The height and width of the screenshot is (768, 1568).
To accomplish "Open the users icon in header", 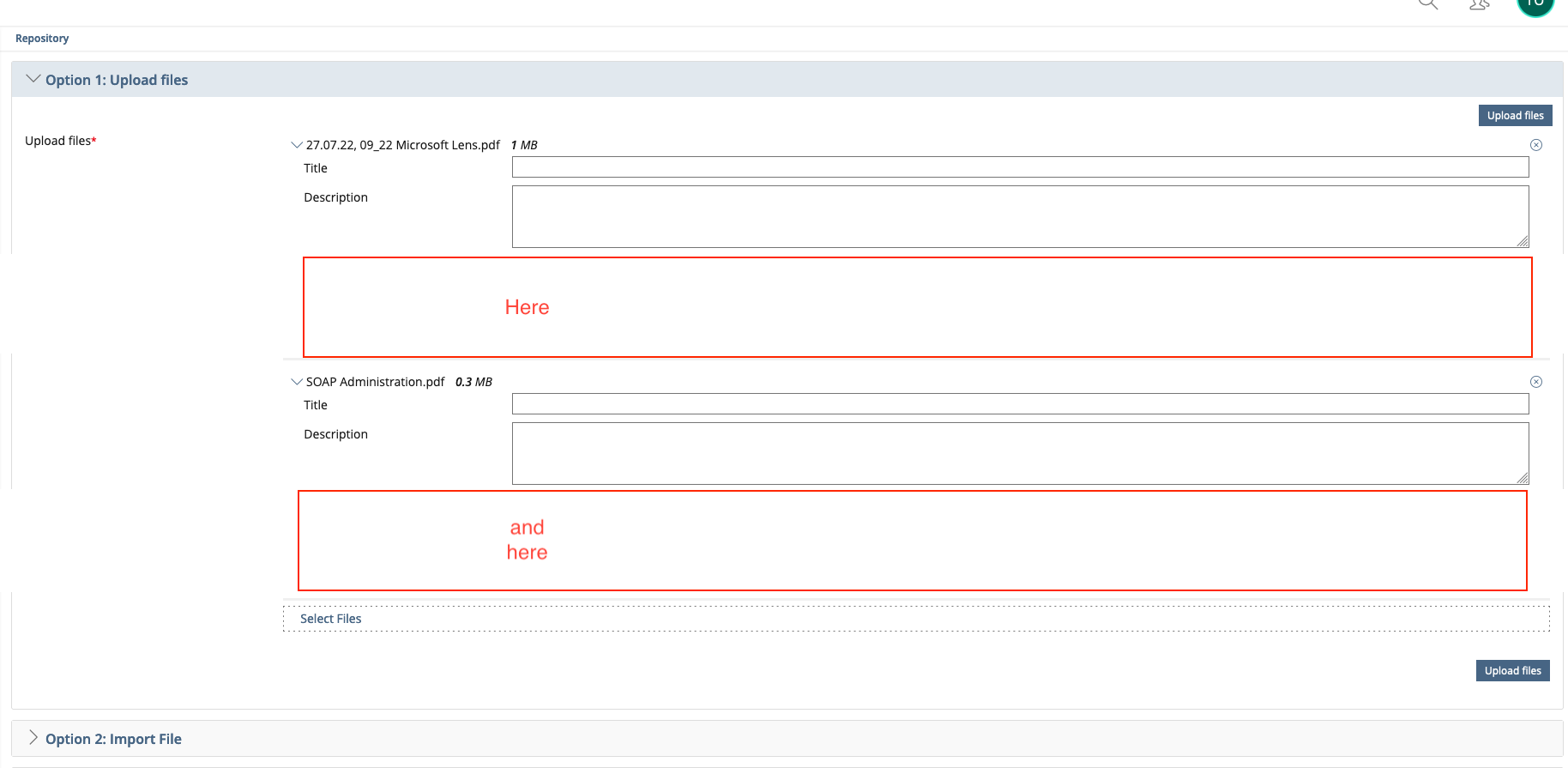I will pos(1480,5).
